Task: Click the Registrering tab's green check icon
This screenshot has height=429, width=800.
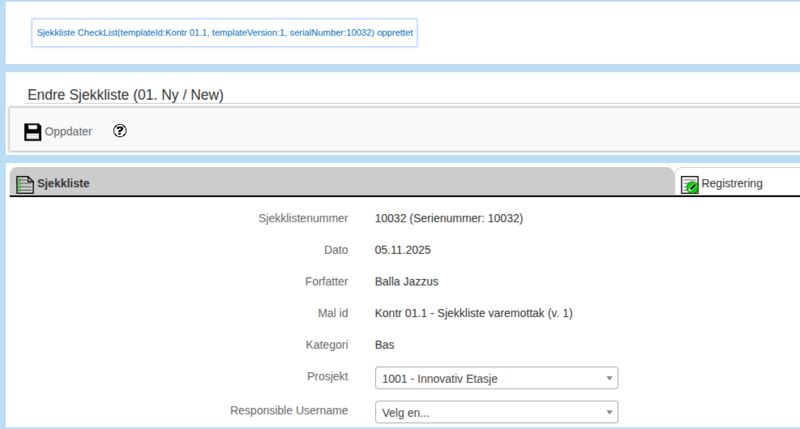Action: (689, 184)
